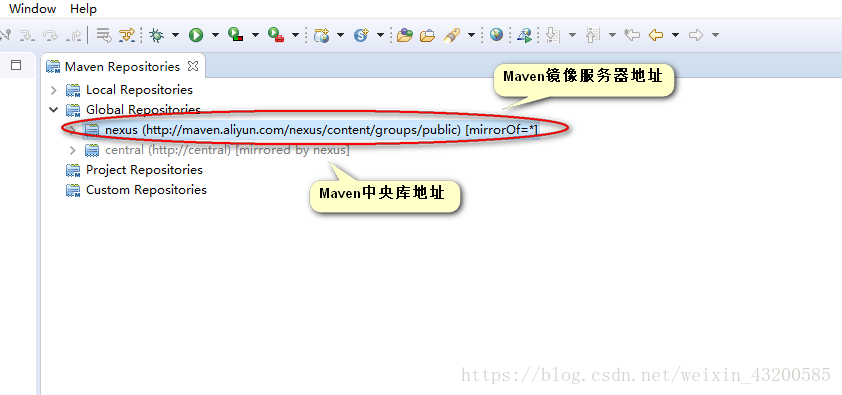The width and height of the screenshot is (842, 395).
Task: Click the restore icon in the left minimized panel
Action: click(x=16, y=65)
